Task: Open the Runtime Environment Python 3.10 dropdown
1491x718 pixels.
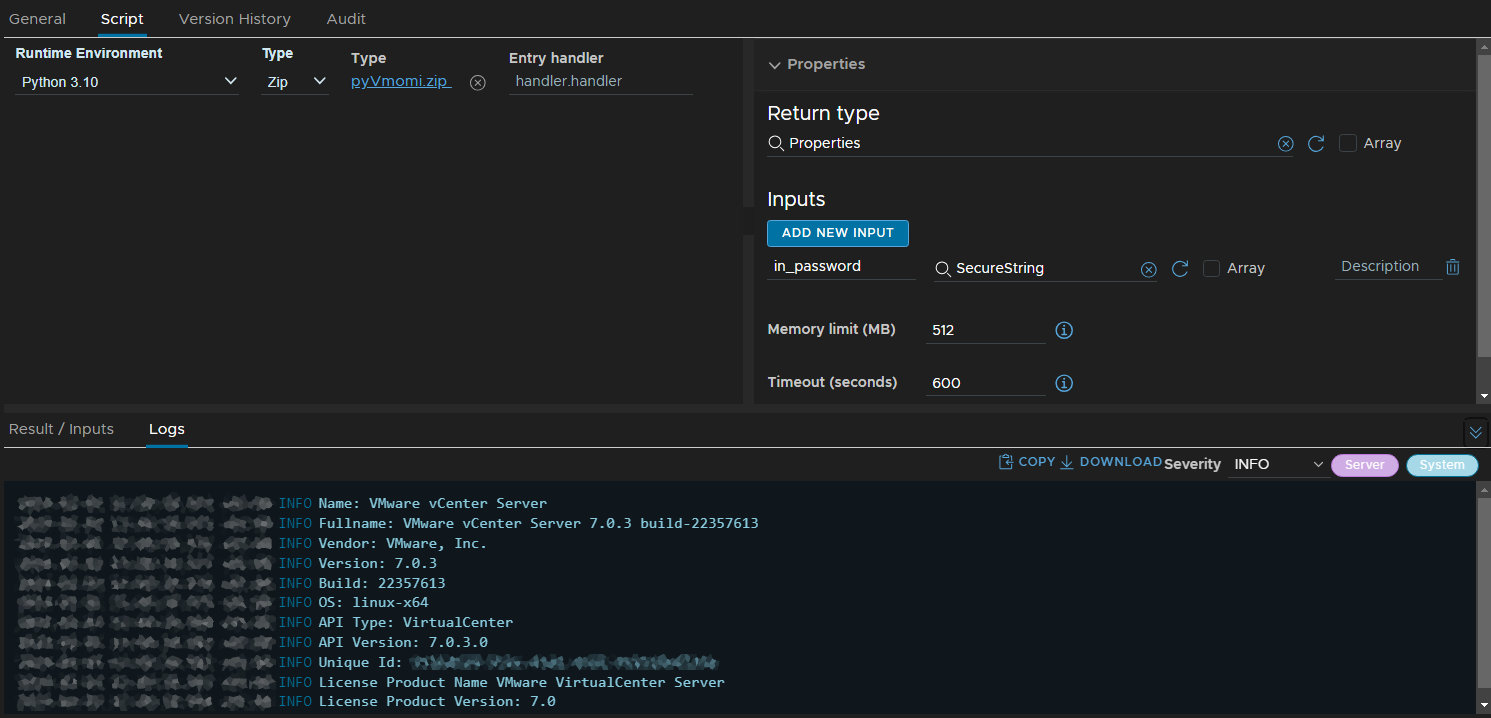Action: [127, 82]
